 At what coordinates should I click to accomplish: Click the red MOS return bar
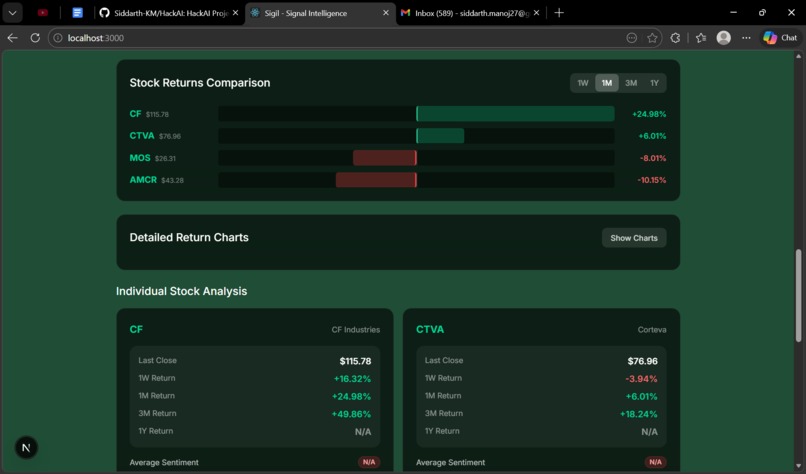(384, 158)
